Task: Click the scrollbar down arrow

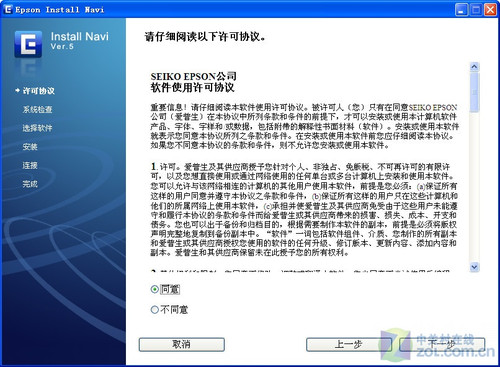Action: 474,267
